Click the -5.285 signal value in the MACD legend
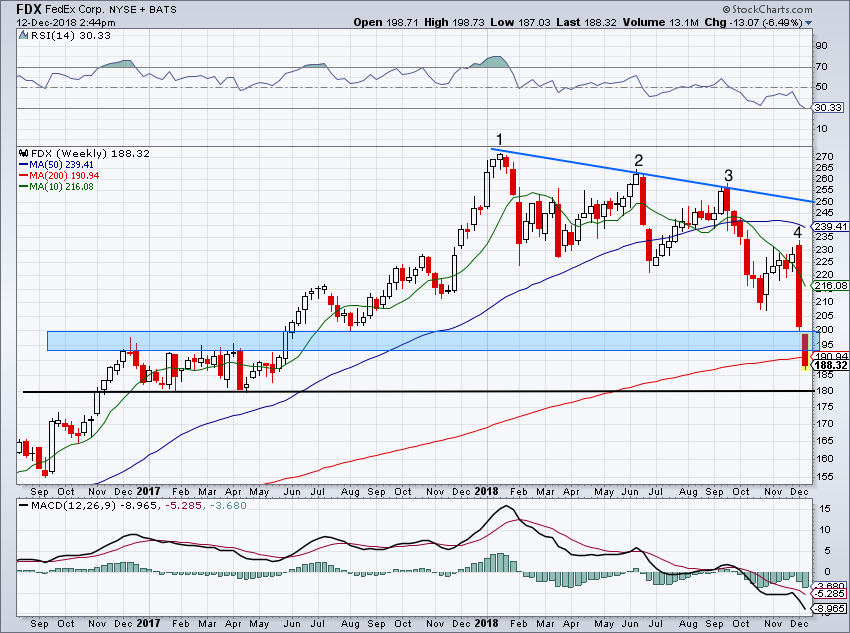 coord(183,506)
